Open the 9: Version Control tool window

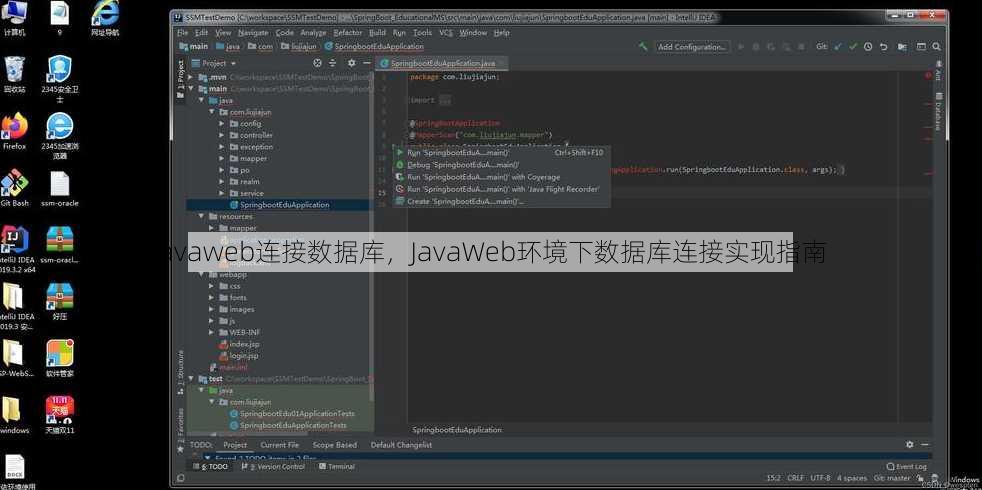(272, 467)
